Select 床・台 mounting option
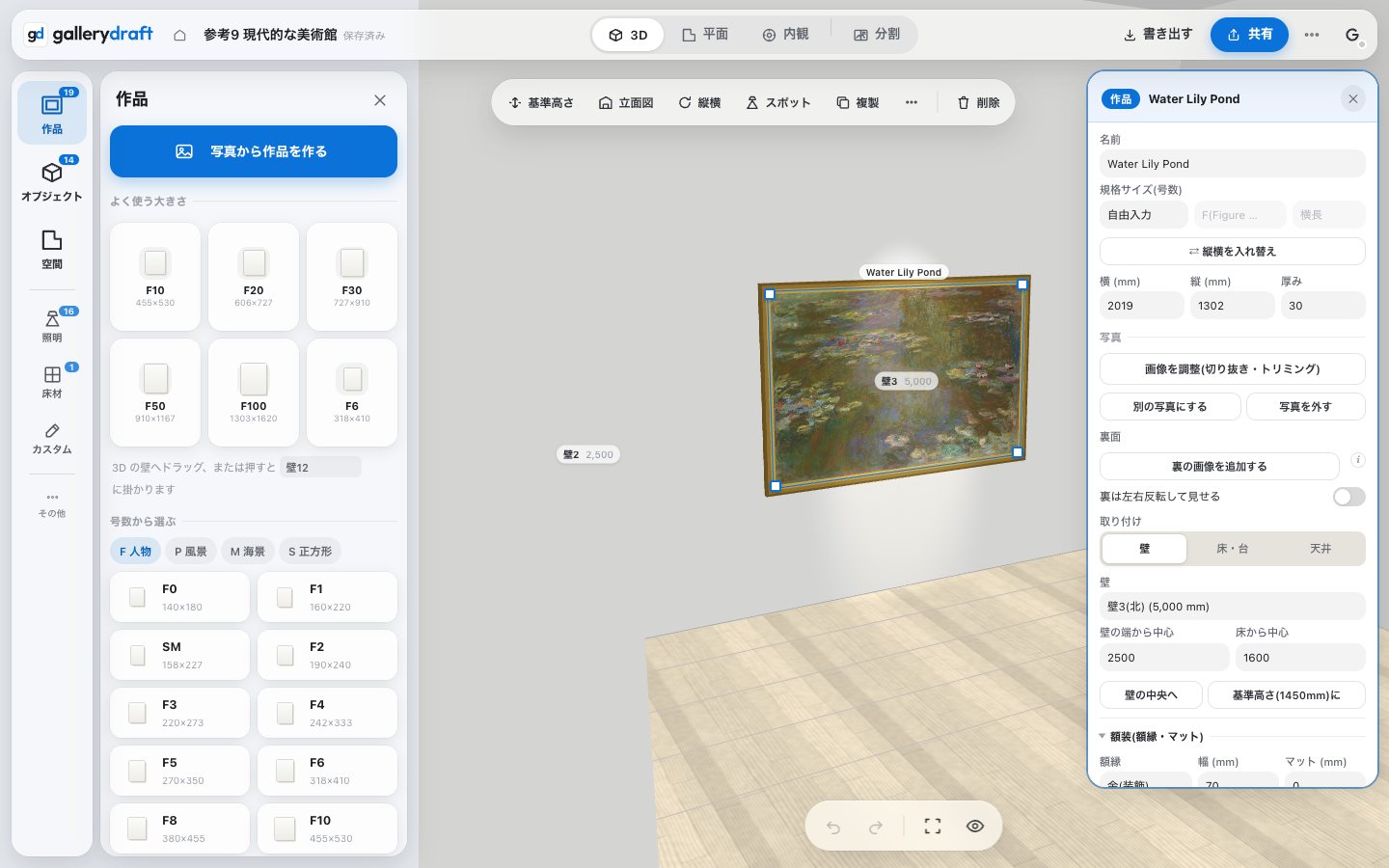 click(x=1232, y=549)
